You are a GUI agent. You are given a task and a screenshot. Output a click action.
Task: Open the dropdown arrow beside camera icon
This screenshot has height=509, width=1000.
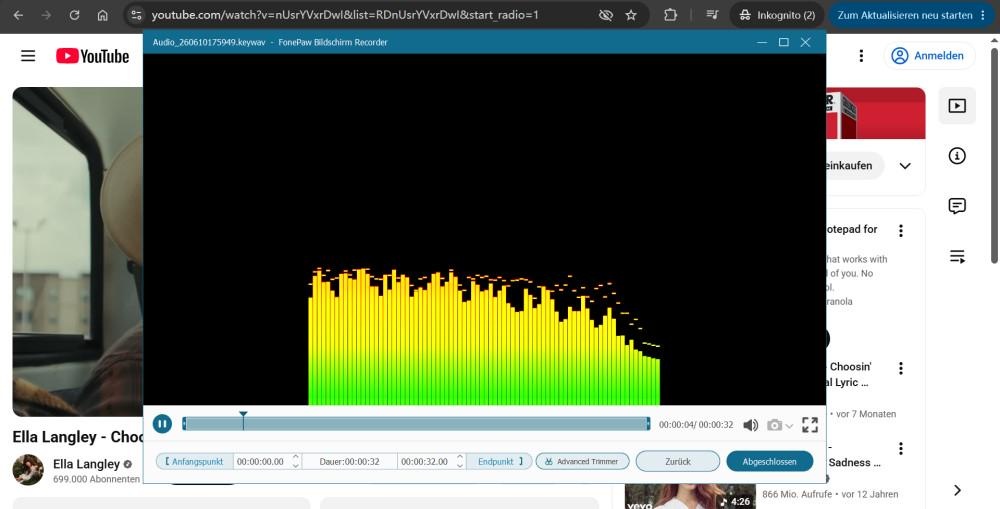coord(790,425)
